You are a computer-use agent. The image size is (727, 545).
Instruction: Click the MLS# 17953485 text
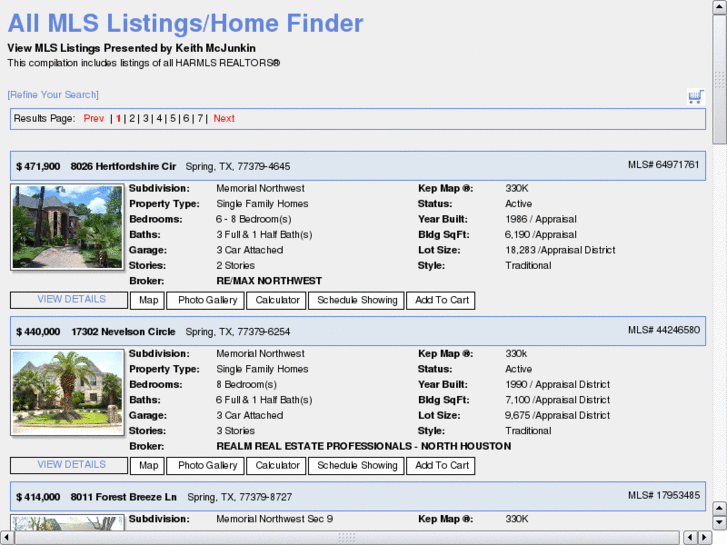tap(664, 495)
